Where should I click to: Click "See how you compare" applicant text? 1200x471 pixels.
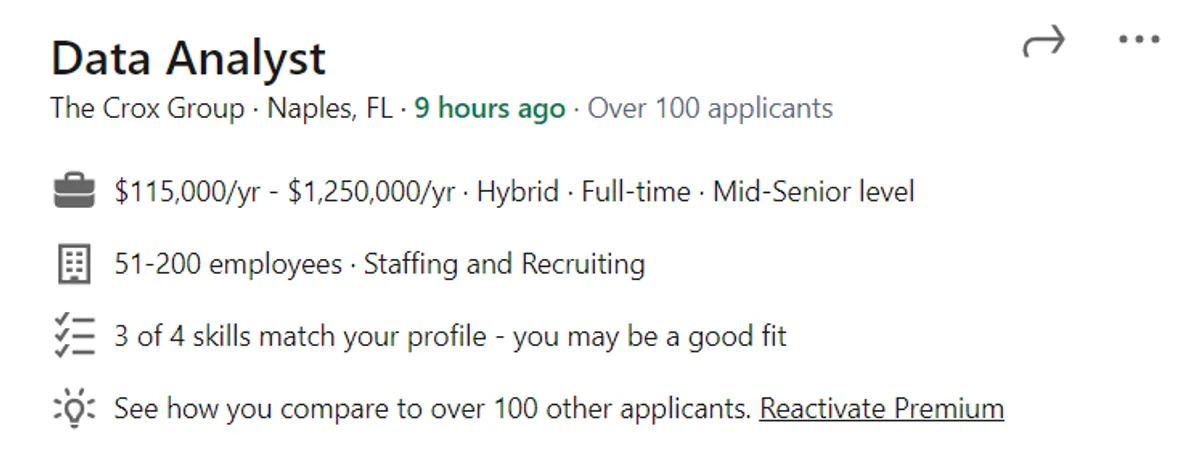(x=432, y=409)
